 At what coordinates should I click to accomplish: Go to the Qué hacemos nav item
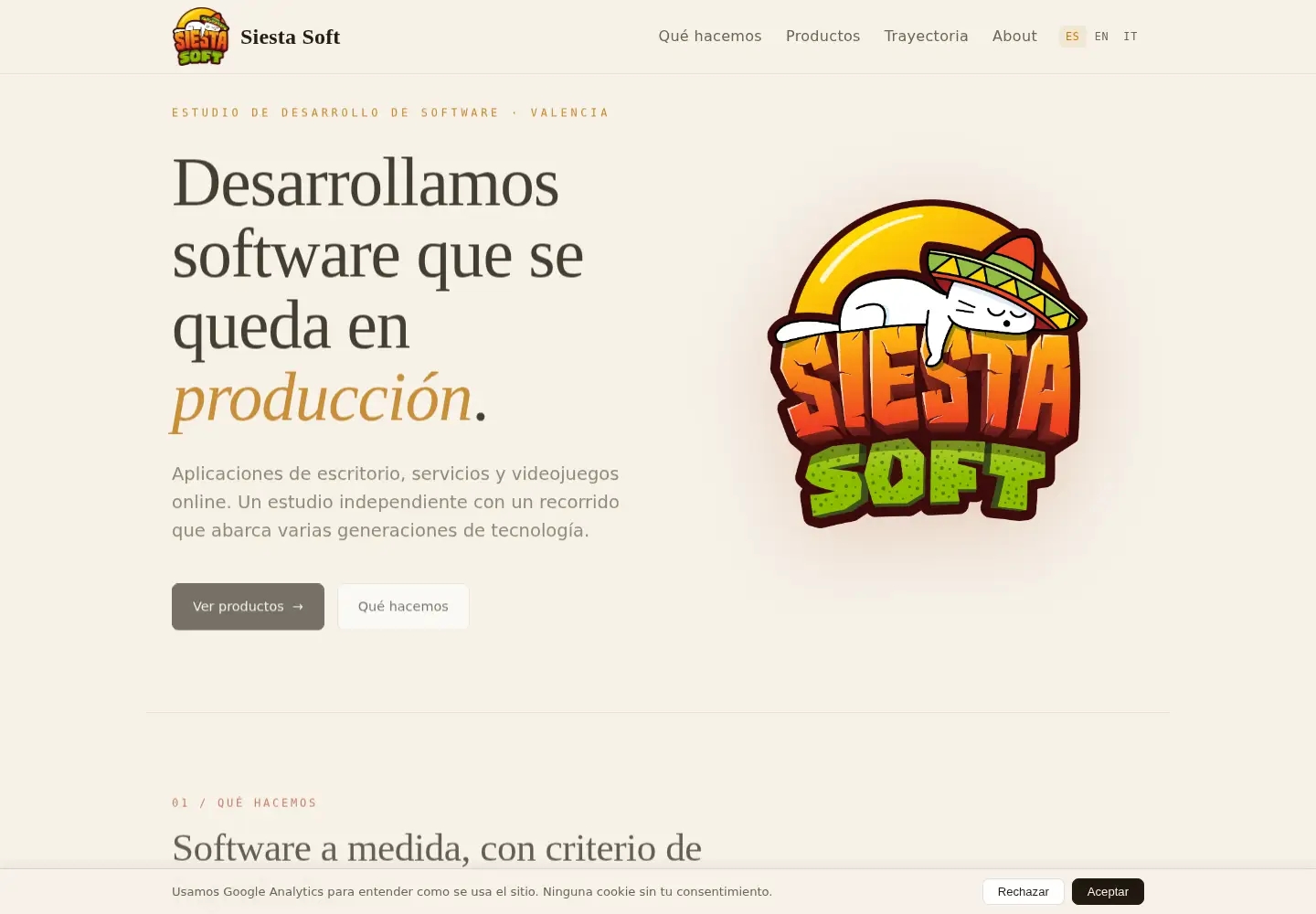pos(709,36)
